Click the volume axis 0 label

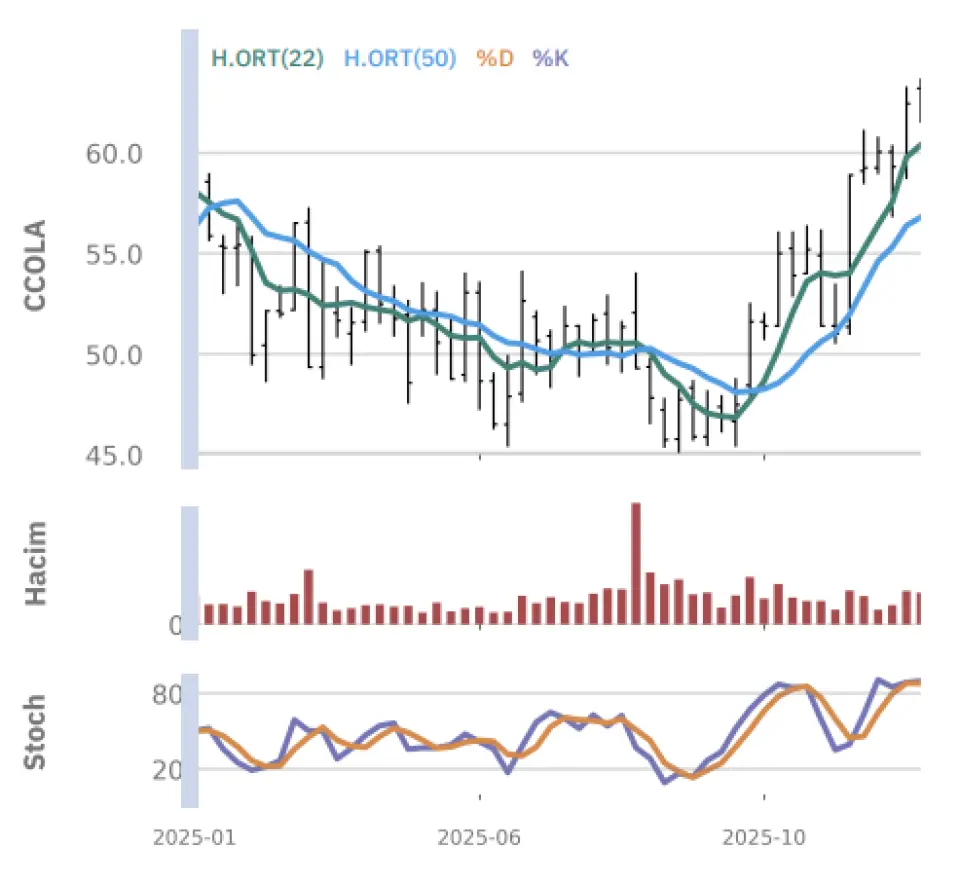pyautogui.click(x=174, y=626)
